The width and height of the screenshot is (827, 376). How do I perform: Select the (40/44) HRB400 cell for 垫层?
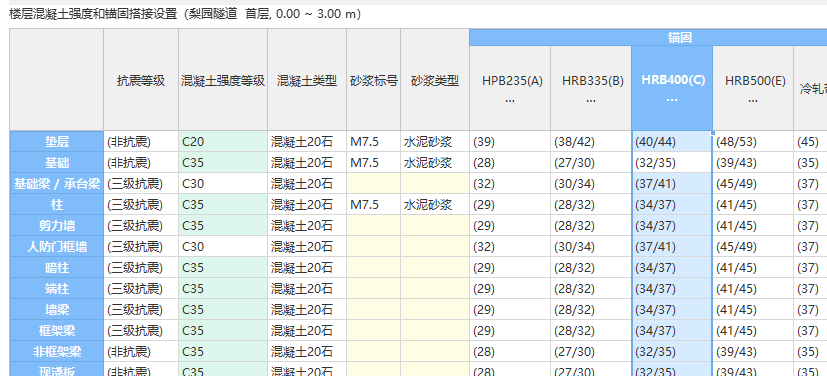(672, 141)
